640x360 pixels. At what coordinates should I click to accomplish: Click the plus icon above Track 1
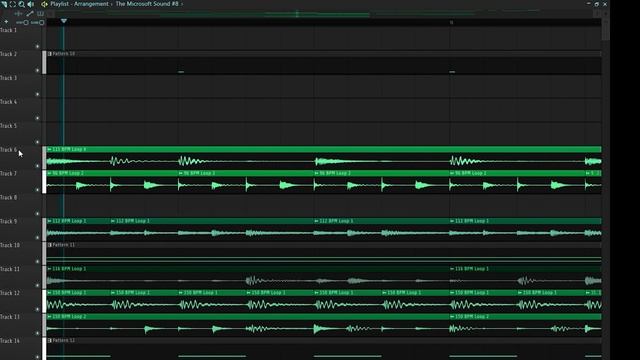point(6,22)
